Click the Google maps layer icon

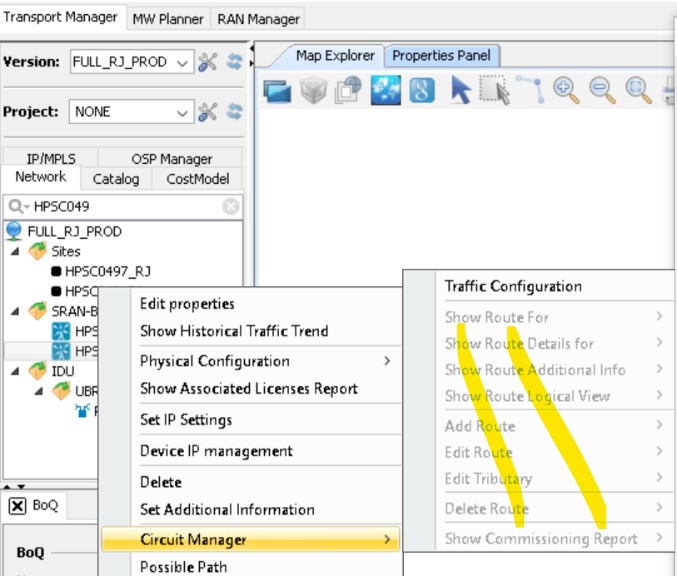tap(422, 91)
